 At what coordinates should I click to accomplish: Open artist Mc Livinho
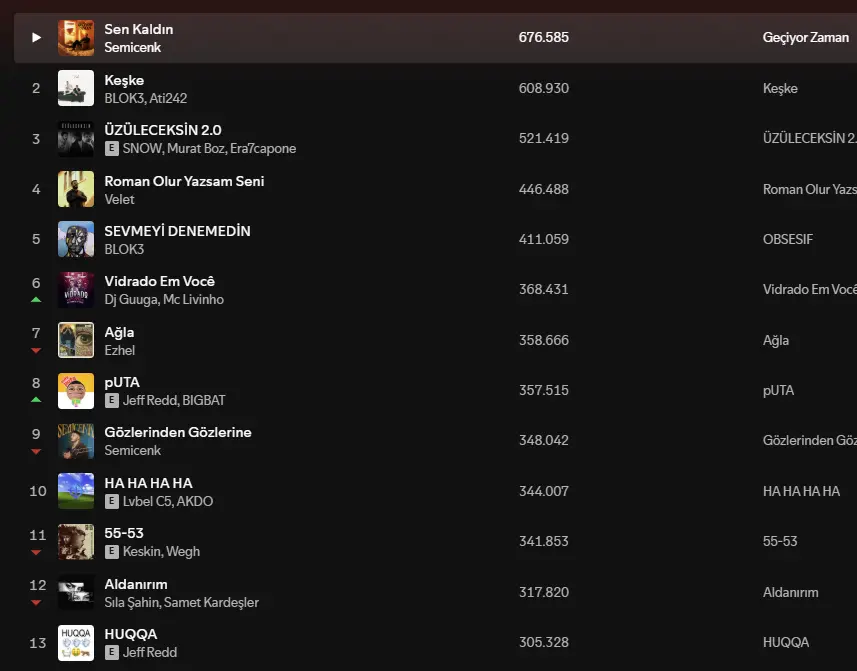pos(193,299)
